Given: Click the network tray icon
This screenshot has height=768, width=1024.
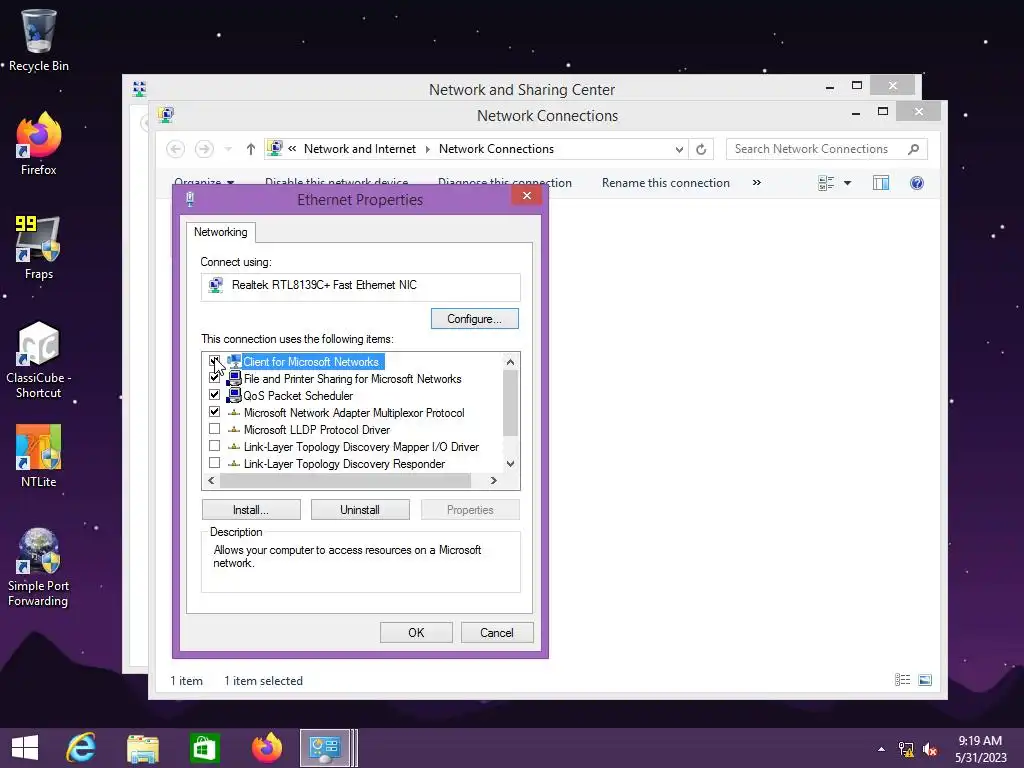Looking at the screenshot, I should point(906,749).
